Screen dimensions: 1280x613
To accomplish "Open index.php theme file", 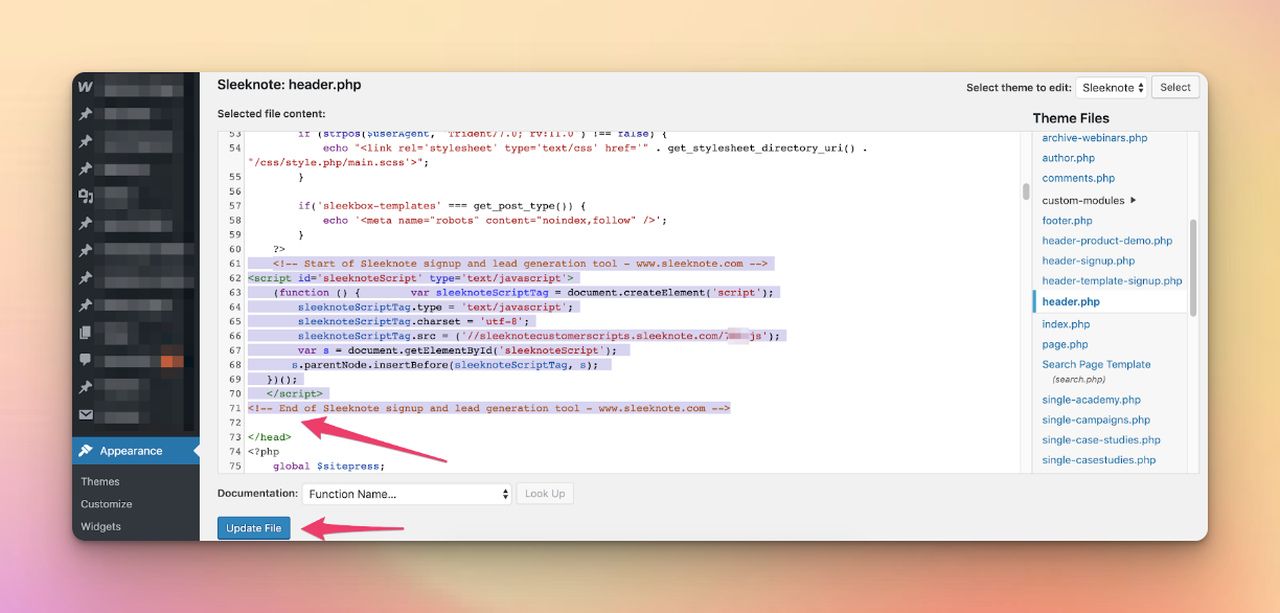I will tap(1066, 324).
